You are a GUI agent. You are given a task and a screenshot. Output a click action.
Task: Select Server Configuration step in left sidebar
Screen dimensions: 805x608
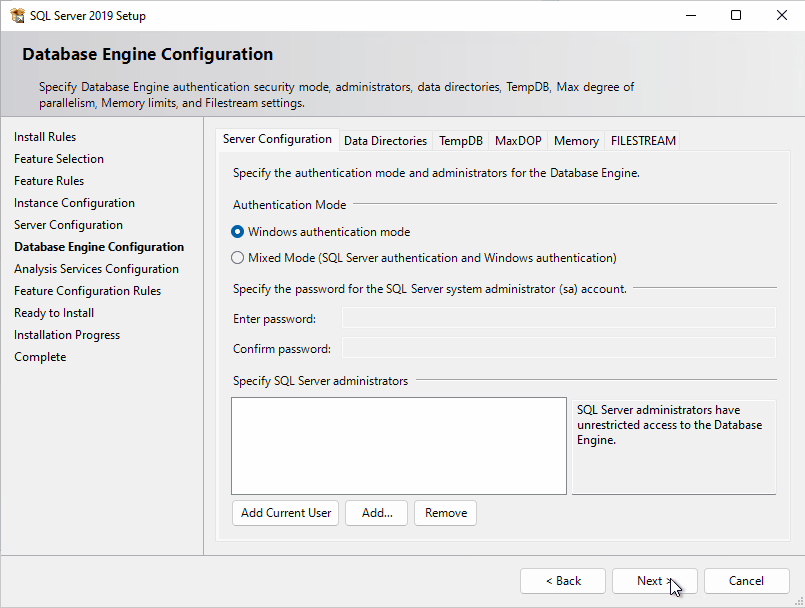[x=68, y=225]
